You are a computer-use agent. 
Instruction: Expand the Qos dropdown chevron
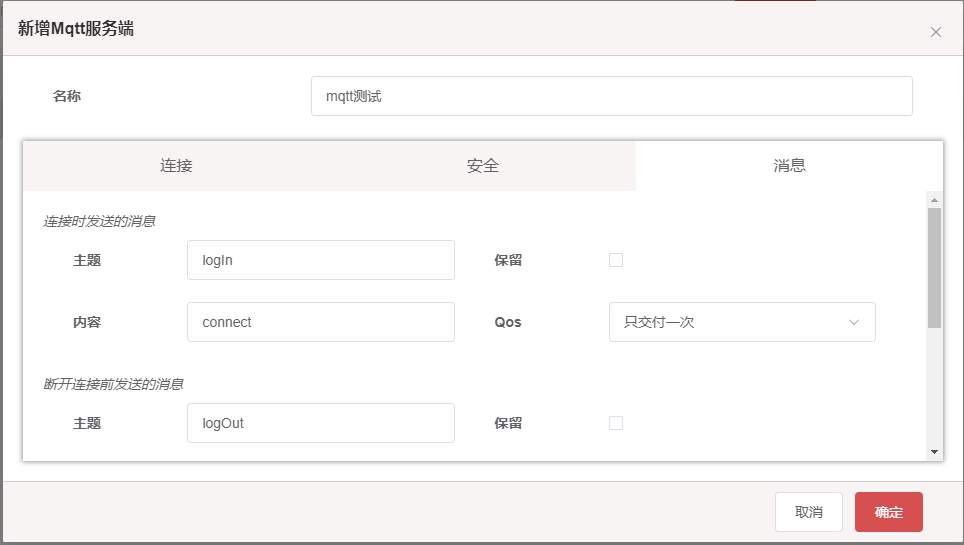coord(853,322)
